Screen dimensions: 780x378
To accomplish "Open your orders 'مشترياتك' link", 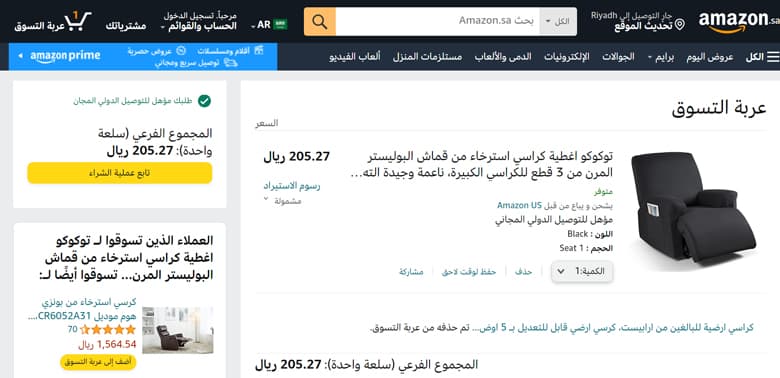I will [126, 26].
